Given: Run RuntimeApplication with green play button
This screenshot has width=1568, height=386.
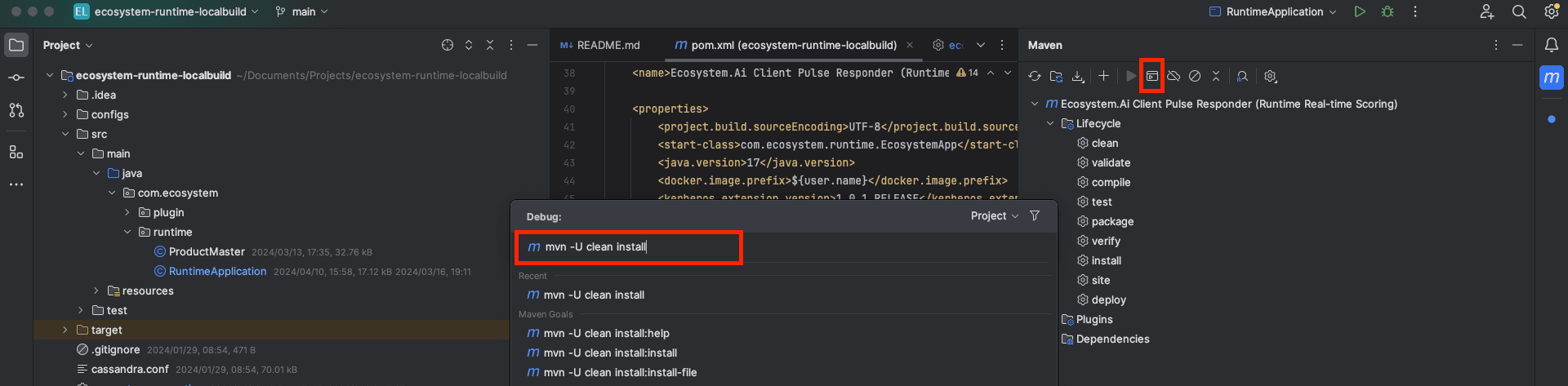Looking at the screenshot, I should pyautogui.click(x=1360, y=11).
